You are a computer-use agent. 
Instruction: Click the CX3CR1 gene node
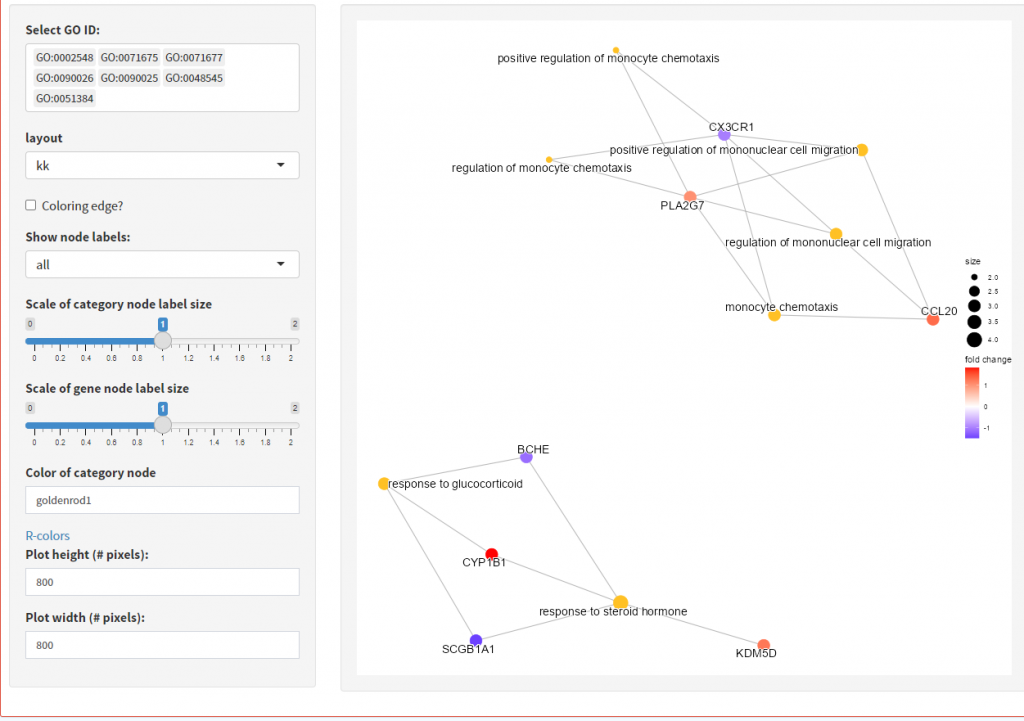pyautogui.click(x=724, y=135)
